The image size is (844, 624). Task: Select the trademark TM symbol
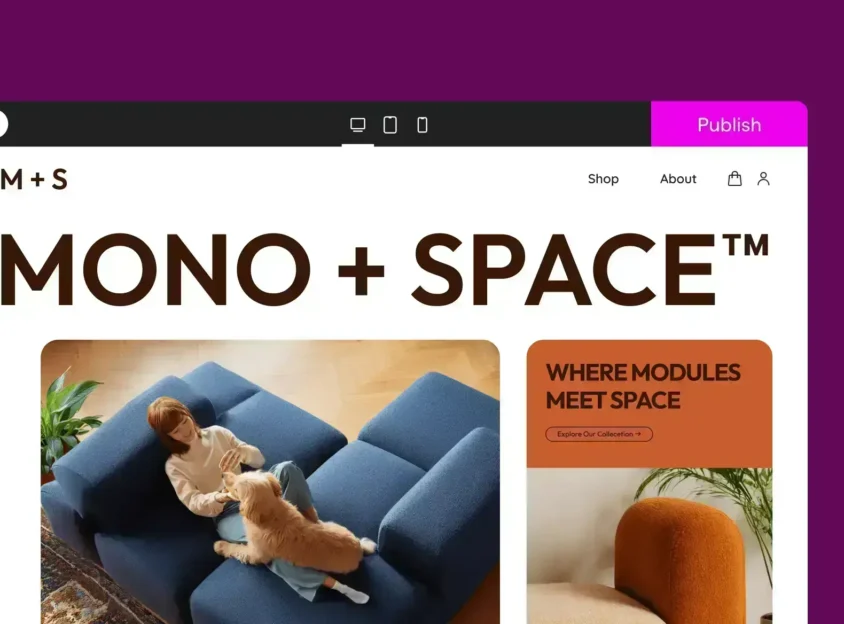click(x=746, y=245)
